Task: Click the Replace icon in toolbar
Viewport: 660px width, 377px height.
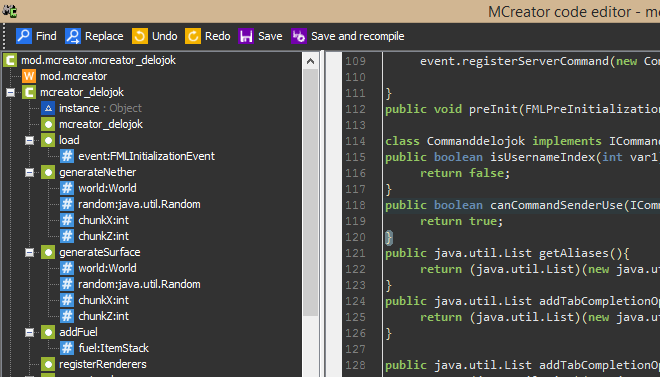Action: coord(73,36)
